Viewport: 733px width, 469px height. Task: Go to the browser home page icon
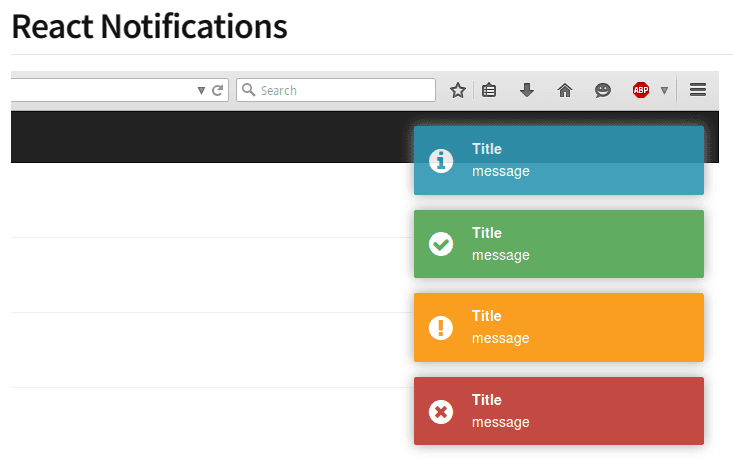565,91
